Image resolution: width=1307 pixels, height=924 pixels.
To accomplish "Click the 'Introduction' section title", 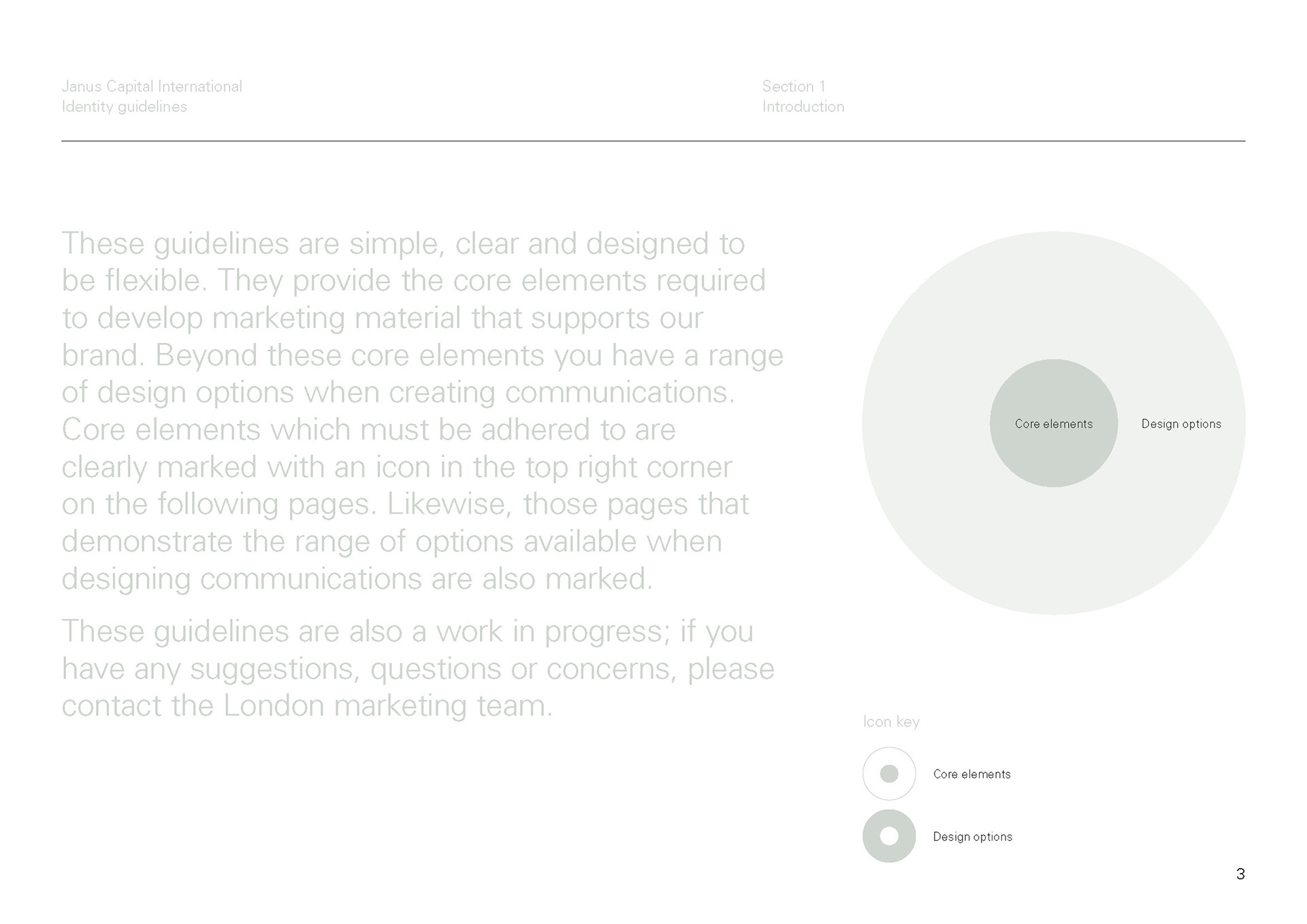I will [803, 107].
